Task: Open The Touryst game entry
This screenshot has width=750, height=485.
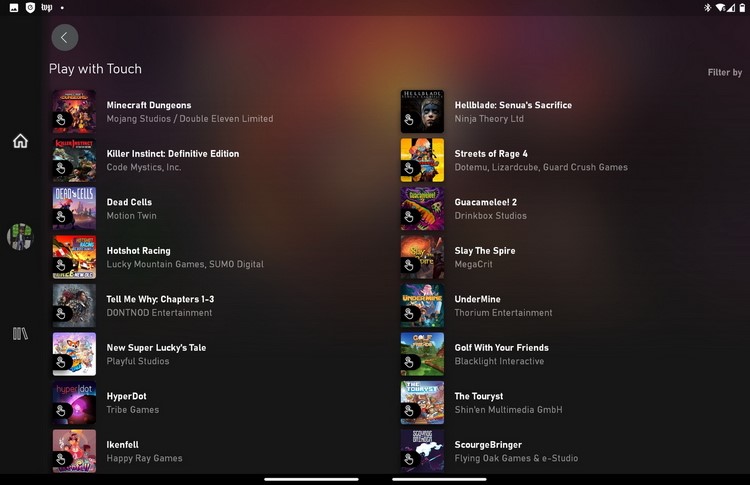Action: [x=479, y=396]
